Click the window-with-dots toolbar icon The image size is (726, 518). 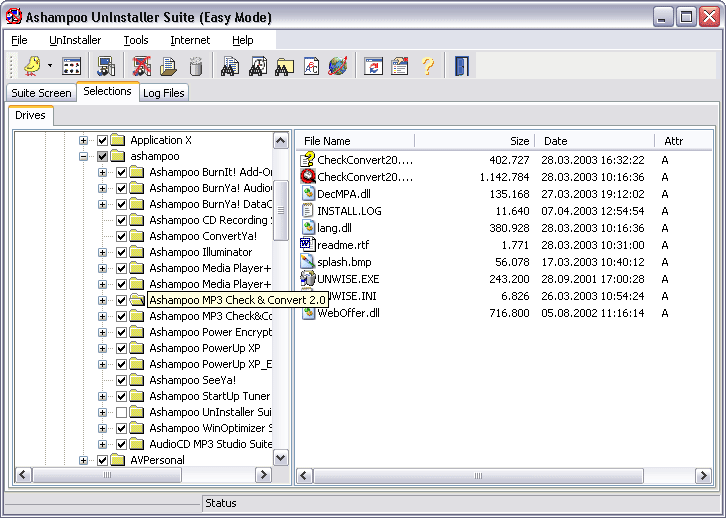(x=71, y=66)
